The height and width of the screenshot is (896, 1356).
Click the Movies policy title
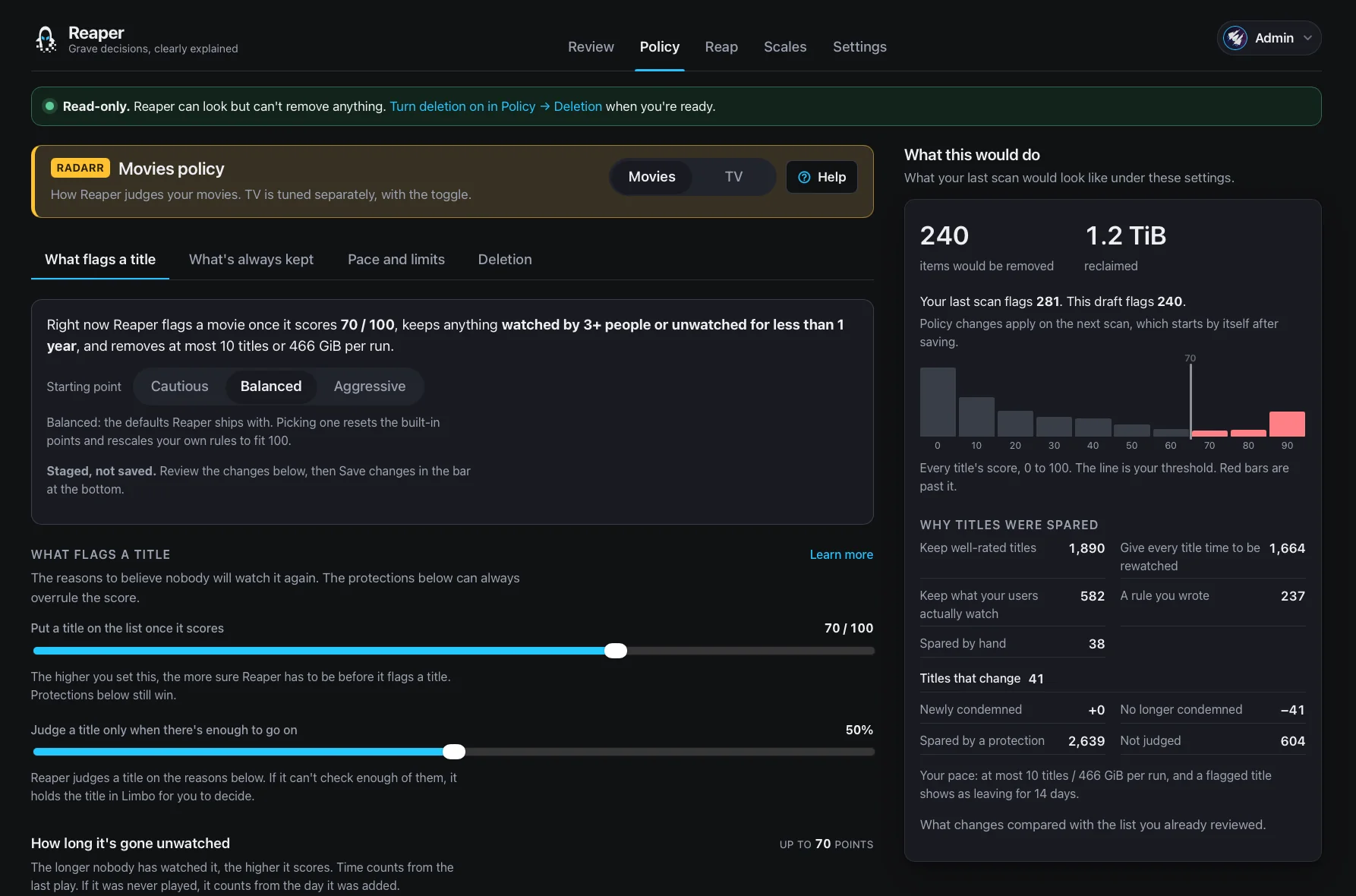[172, 169]
